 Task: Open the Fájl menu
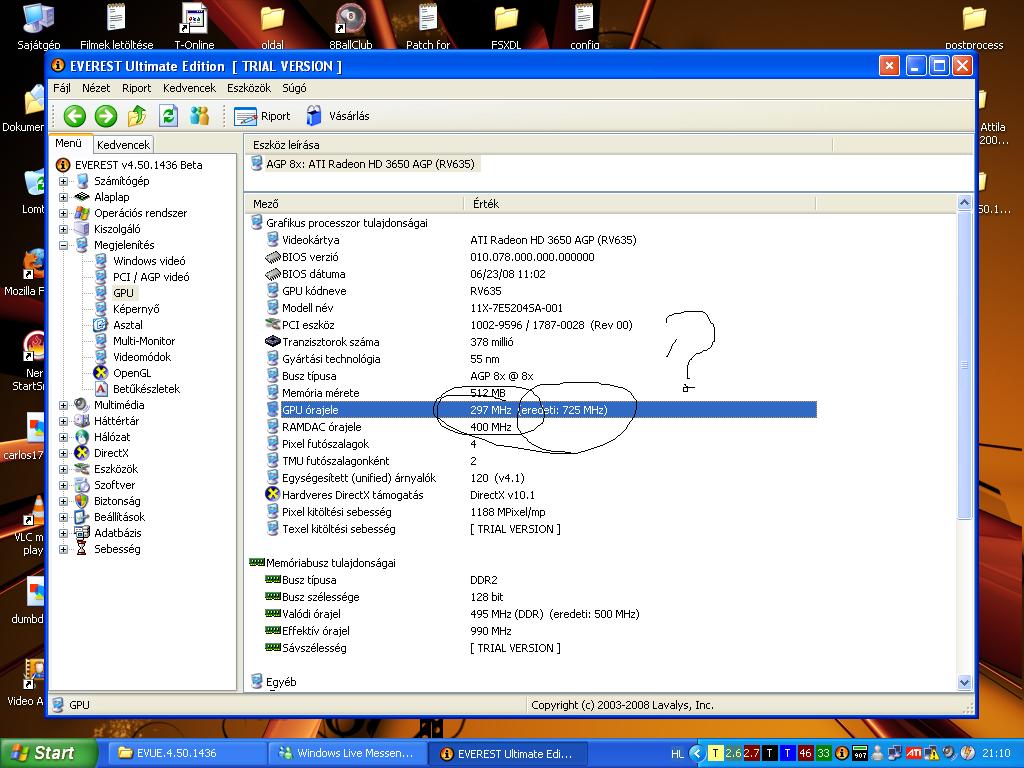click(62, 88)
